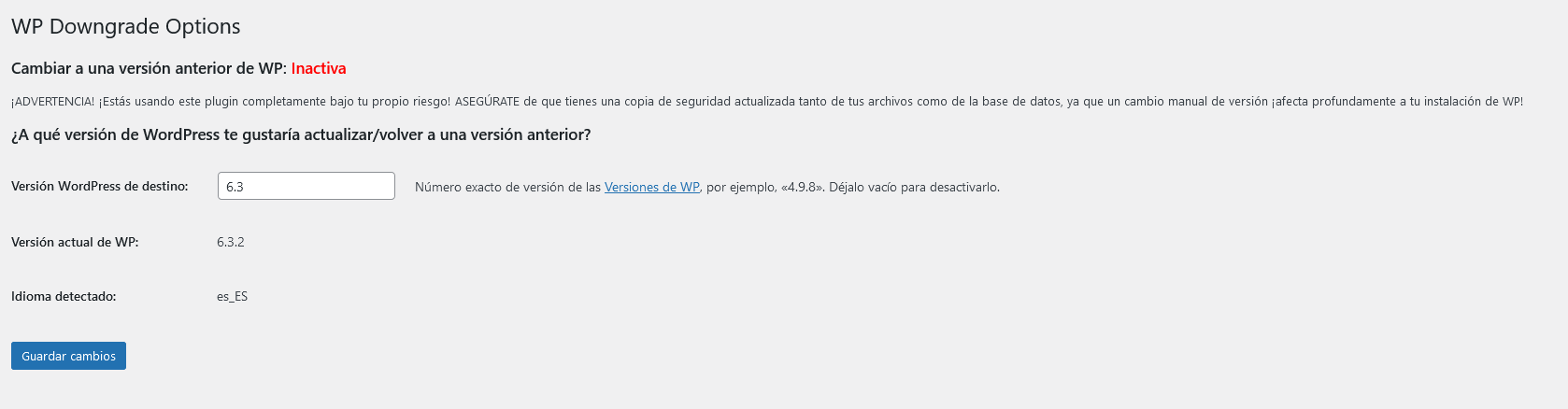Click the ASEGÚRATE word in the warning
This screenshot has height=409, width=1568.
[x=487, y=101]
